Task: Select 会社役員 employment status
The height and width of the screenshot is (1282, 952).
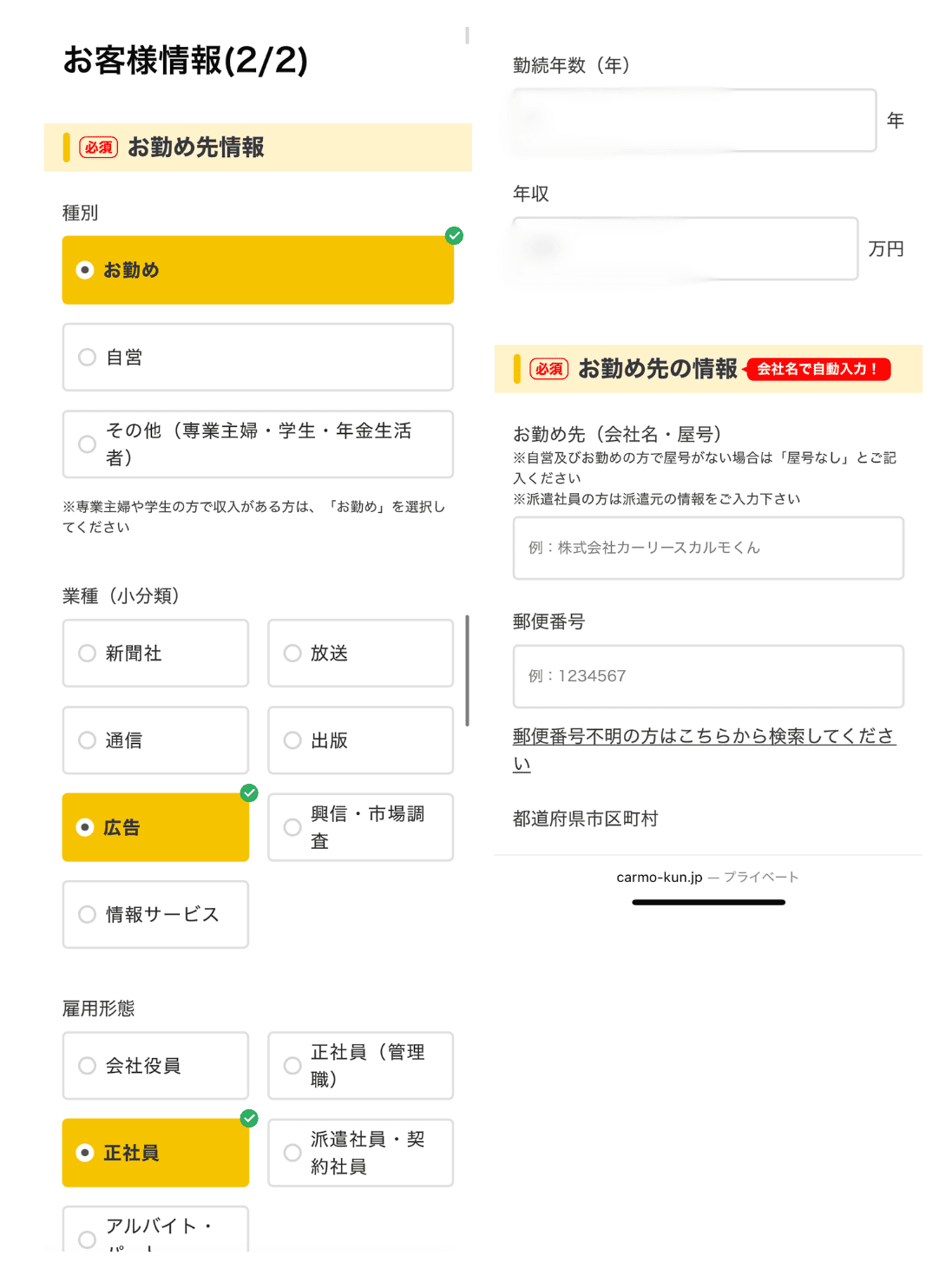Action: point(154,1065)
